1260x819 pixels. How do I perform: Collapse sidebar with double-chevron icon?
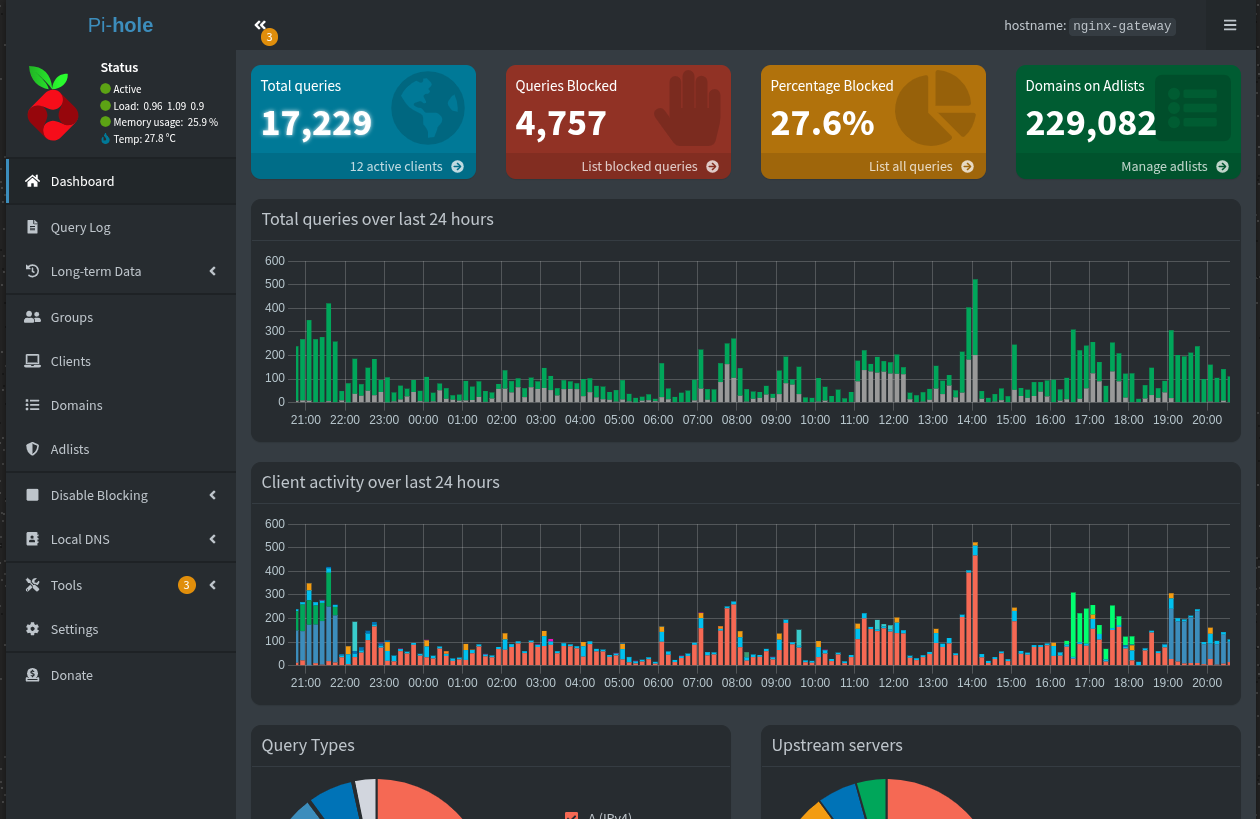click(260, 25)
